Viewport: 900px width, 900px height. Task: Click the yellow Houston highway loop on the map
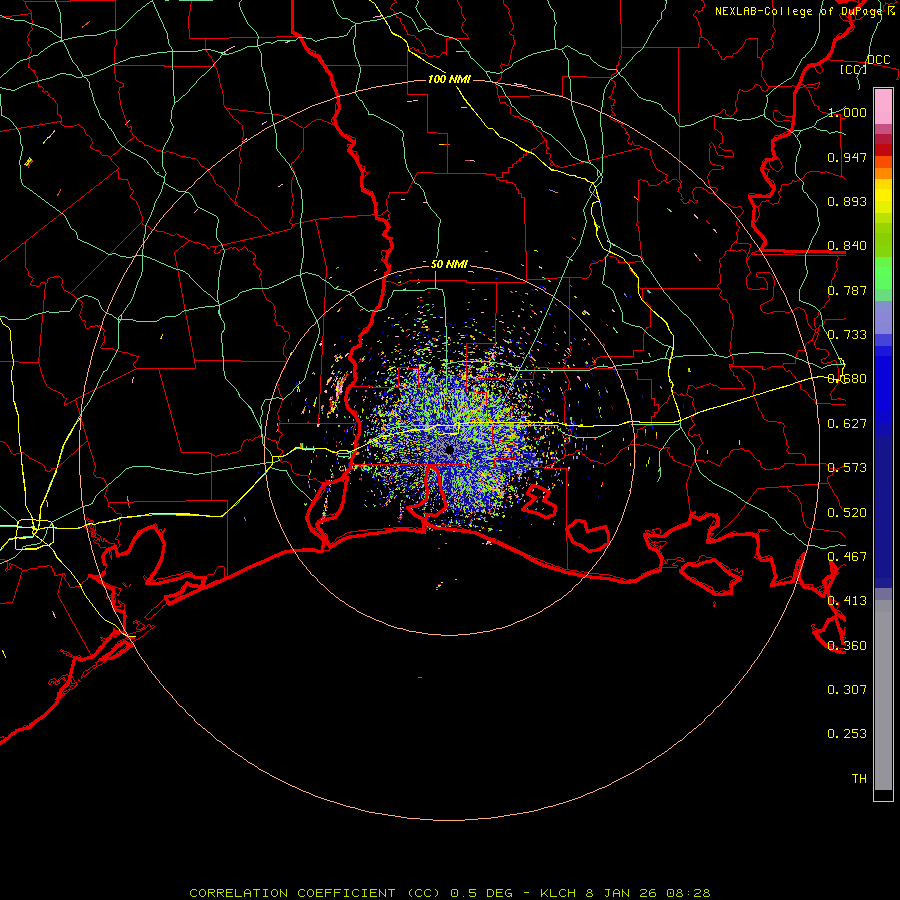point(34,534)
